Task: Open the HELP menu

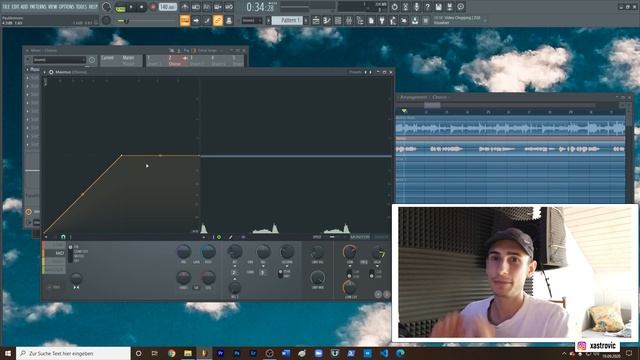Action: click(93, 7)
